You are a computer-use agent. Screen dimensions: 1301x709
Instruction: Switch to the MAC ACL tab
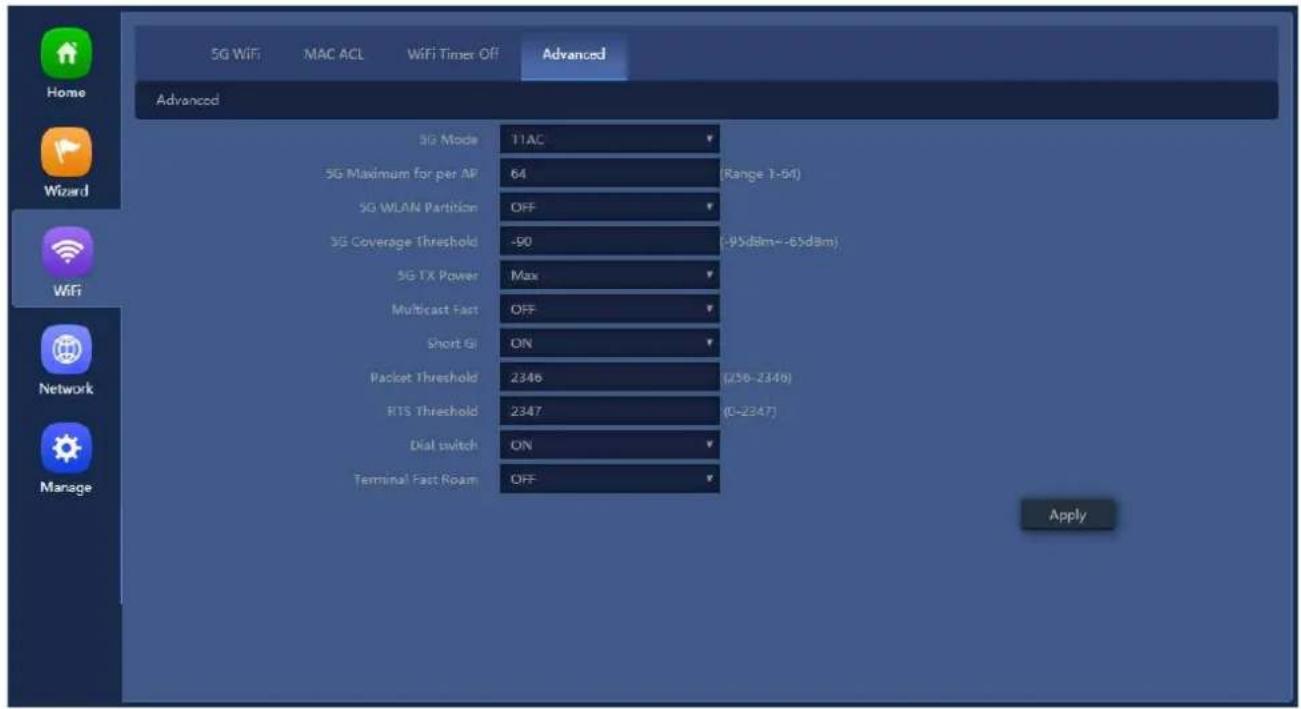tap(334, 54)
